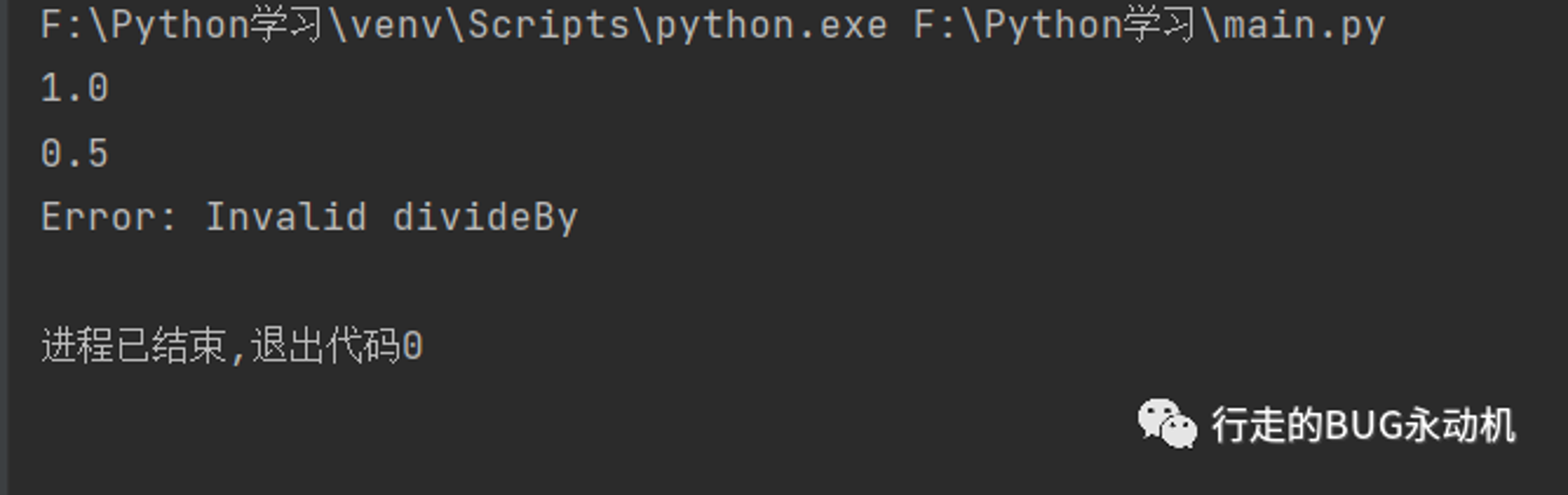This screenshot has height=495, width=1568.
Task: Click the second F:\Python学习 path before main.py
Action: [x=1054, y=25]
